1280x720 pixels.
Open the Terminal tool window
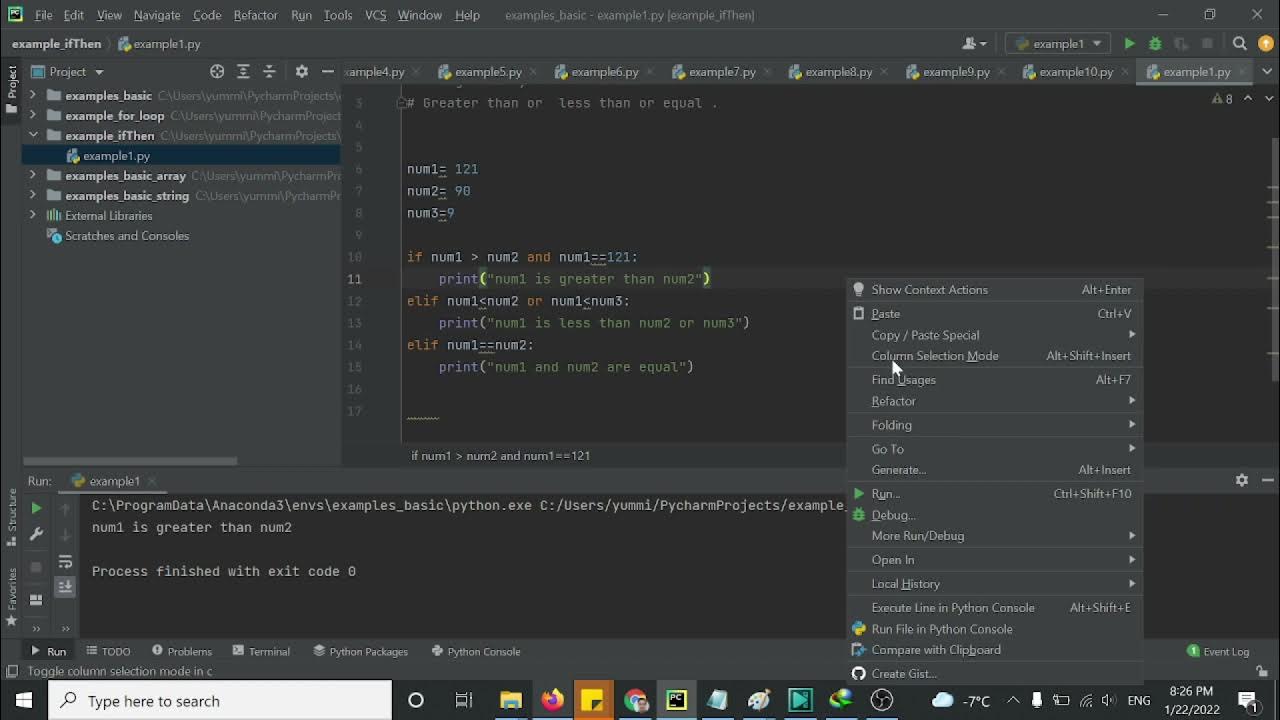260,651
